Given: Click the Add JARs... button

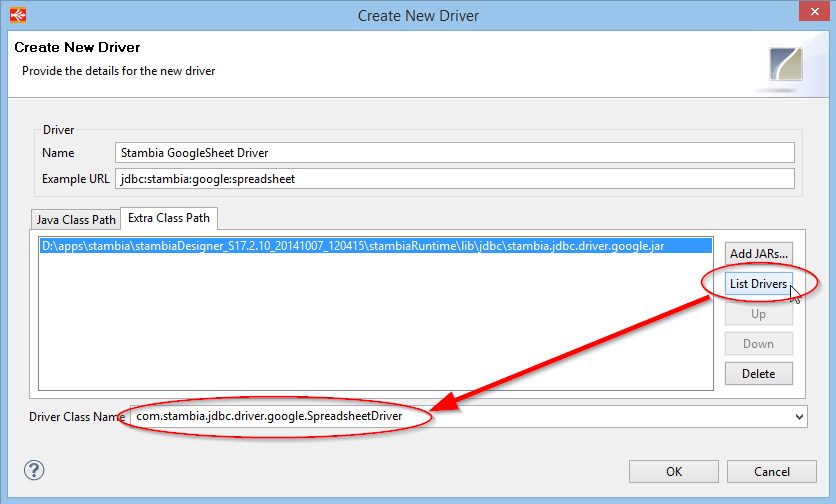Looking at the screenshot, I should (x=759, y=254).
